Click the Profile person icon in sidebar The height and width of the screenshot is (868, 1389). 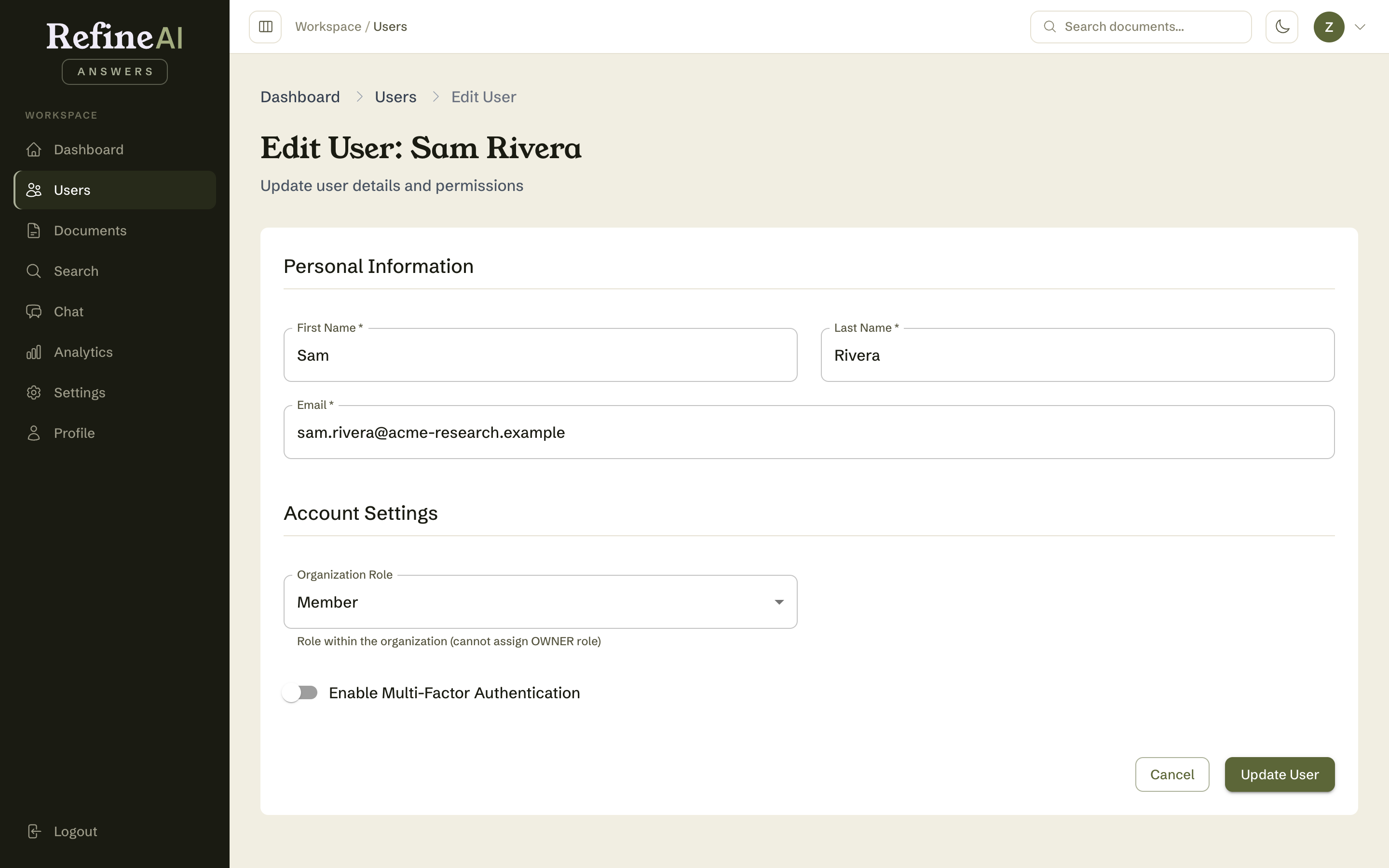coord(34,433)
